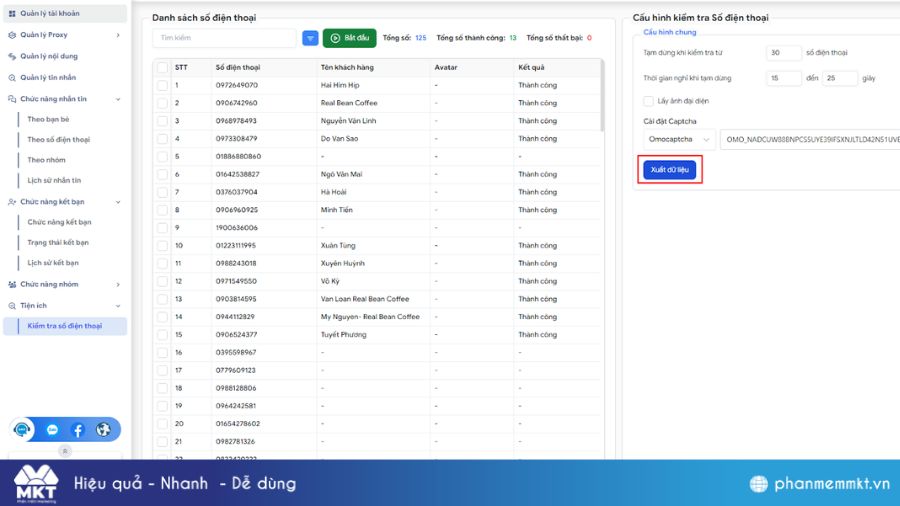Edit the pause-after count field showing 30
Image resolution: width=900 pixels, height=506 pixels.
(x=783, y=53)
